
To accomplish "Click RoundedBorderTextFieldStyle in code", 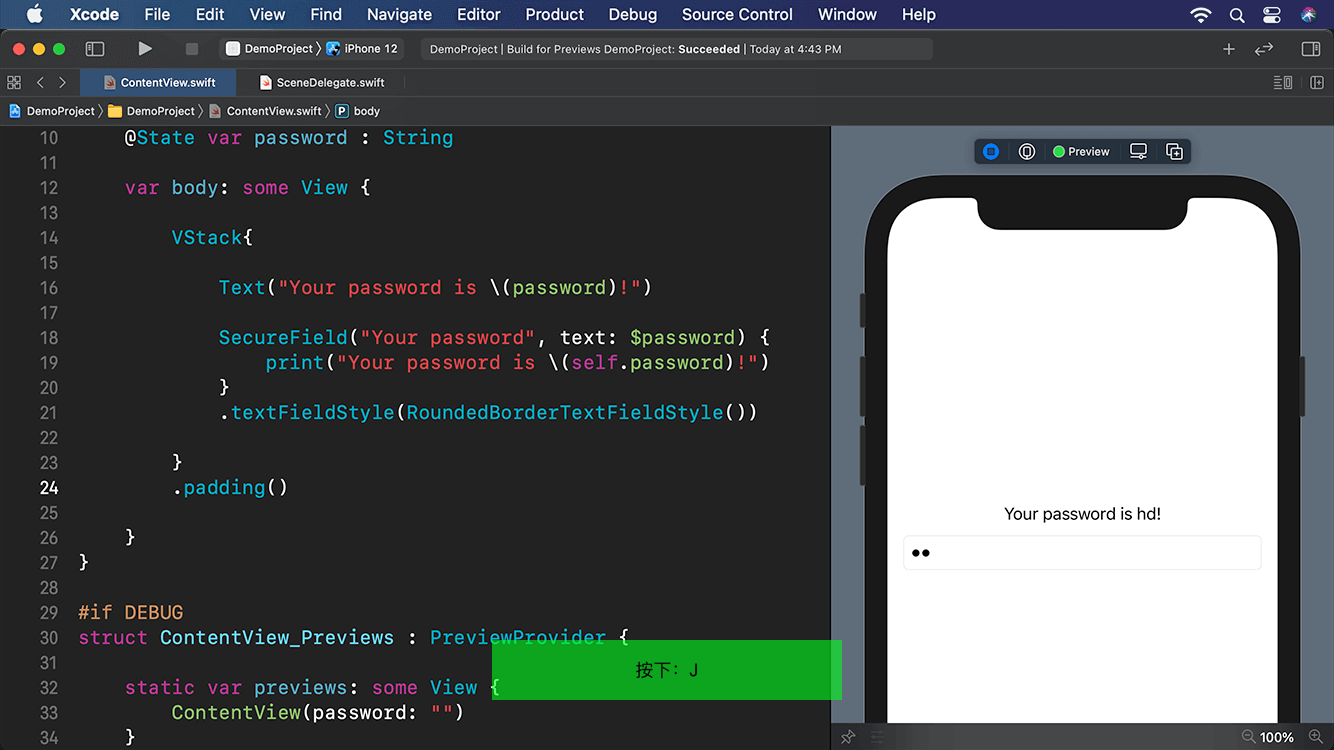I will [564, 413].
